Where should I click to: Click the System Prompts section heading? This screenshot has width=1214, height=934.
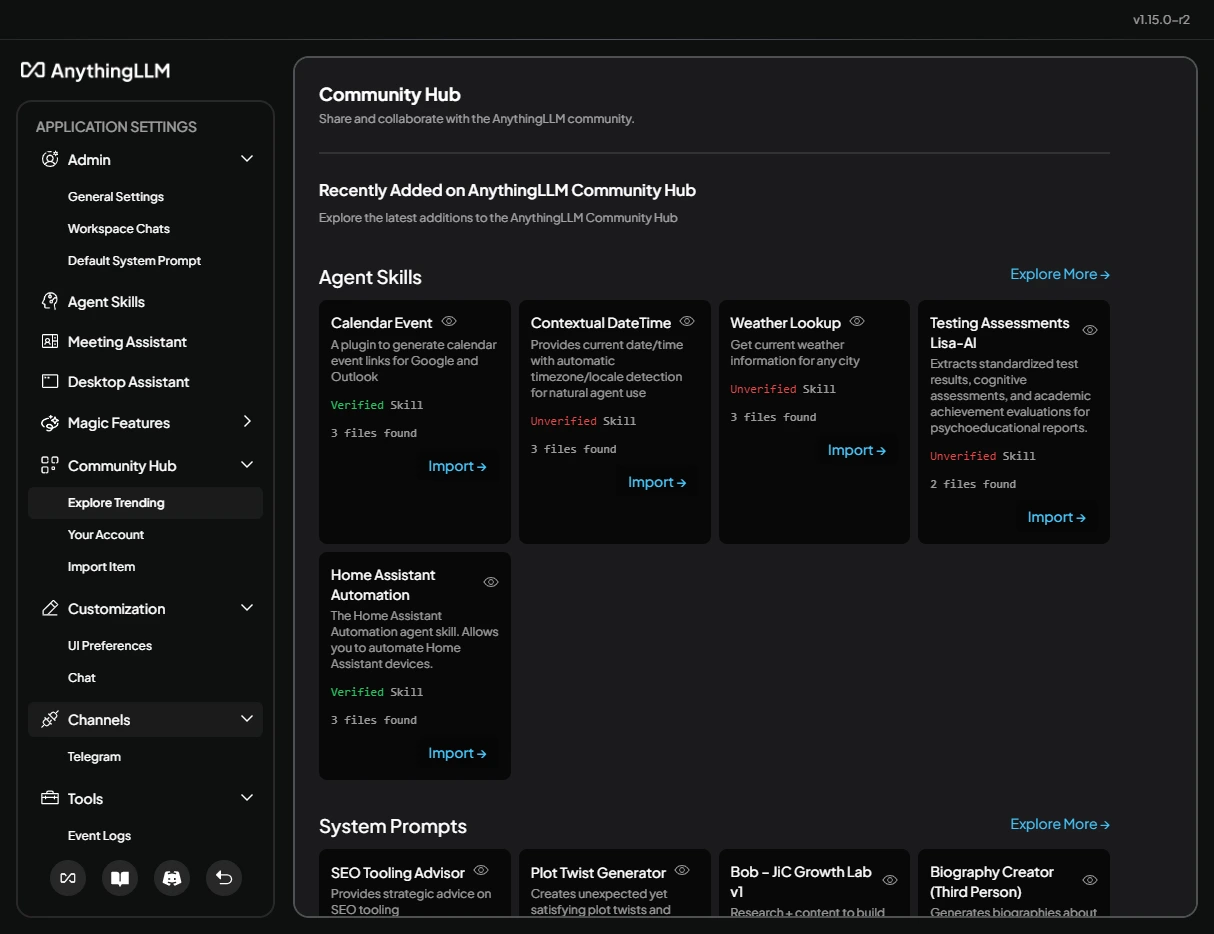[393, 826]
